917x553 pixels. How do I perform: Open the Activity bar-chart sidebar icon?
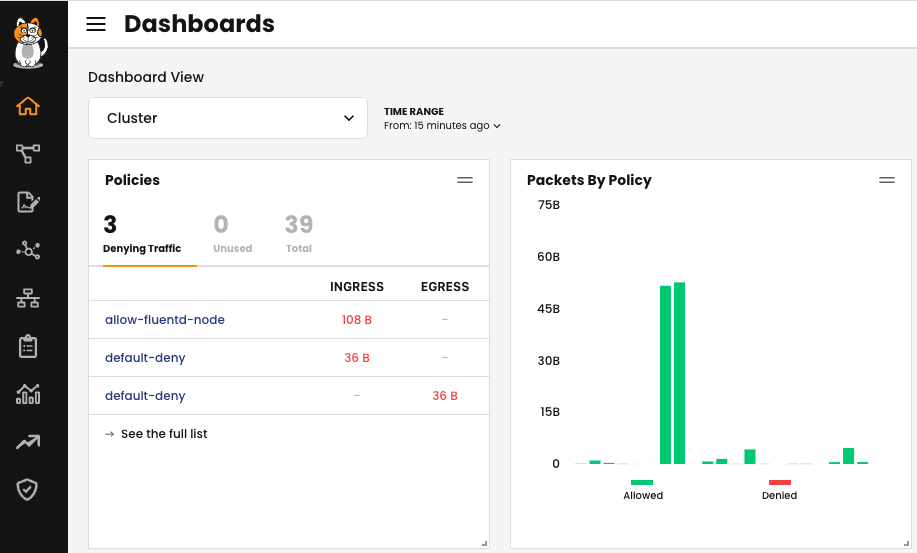coord(27,394)
